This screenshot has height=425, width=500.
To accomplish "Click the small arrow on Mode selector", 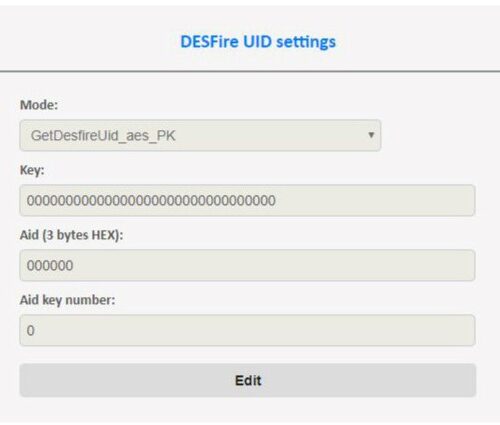I will coord(371,135).
